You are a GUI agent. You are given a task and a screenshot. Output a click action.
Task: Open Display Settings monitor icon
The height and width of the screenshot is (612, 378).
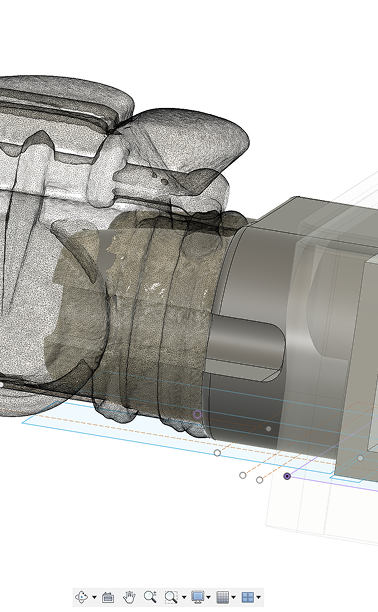[x=198, y=597]
